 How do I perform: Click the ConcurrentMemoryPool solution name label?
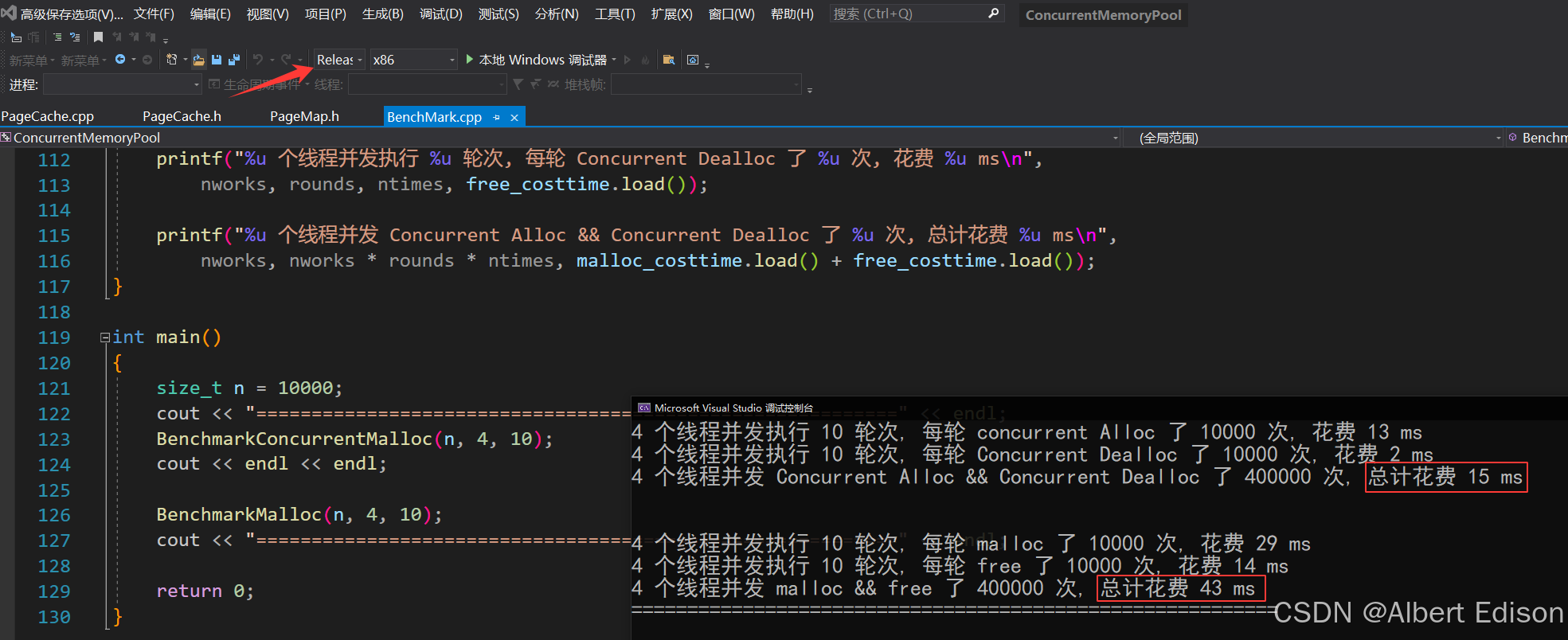pyautogui.click(x=1103, y=15)
